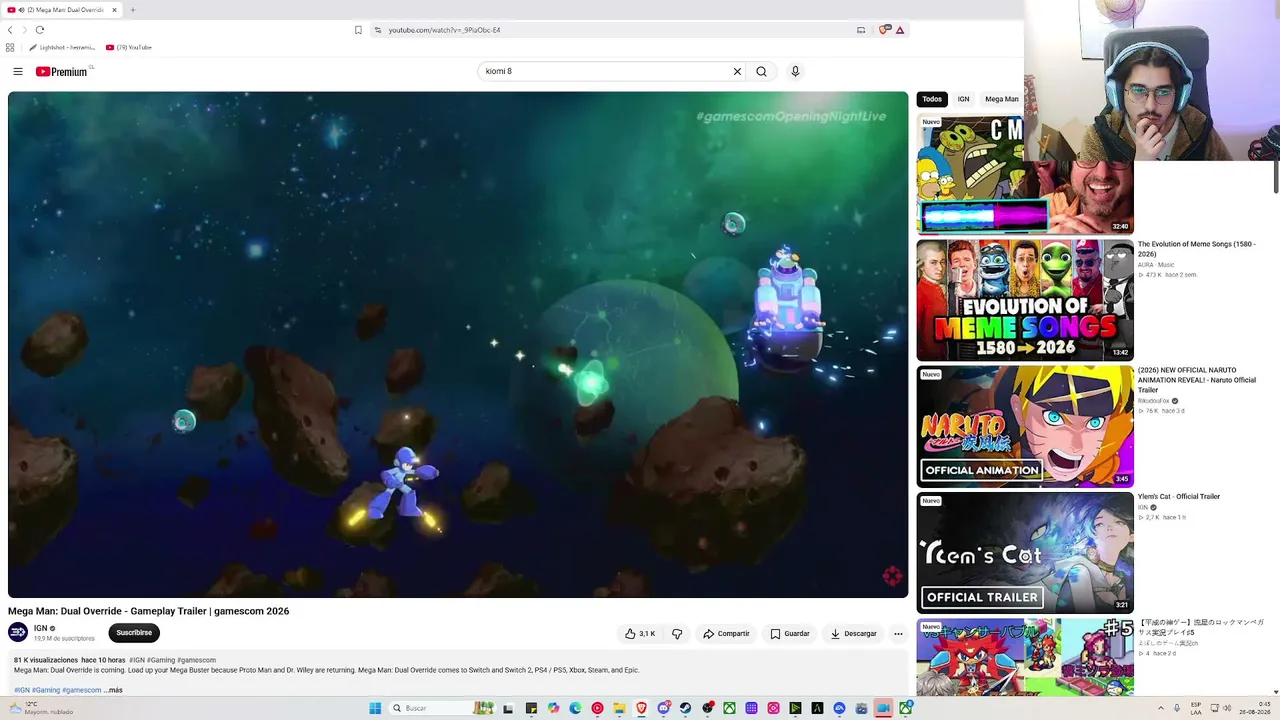This screenshot has height=720, width=1280.
Task: Go back with the browser back arrow
Action: 10,30
